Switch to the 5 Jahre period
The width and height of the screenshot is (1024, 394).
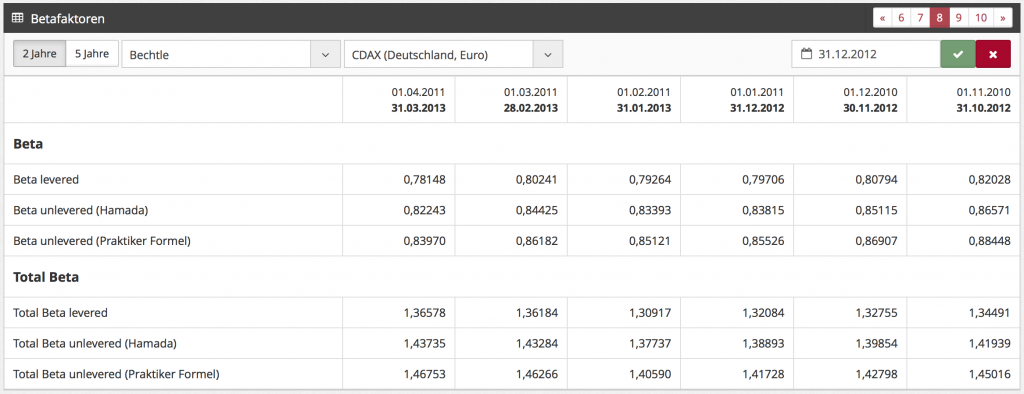tap(92, 54)
